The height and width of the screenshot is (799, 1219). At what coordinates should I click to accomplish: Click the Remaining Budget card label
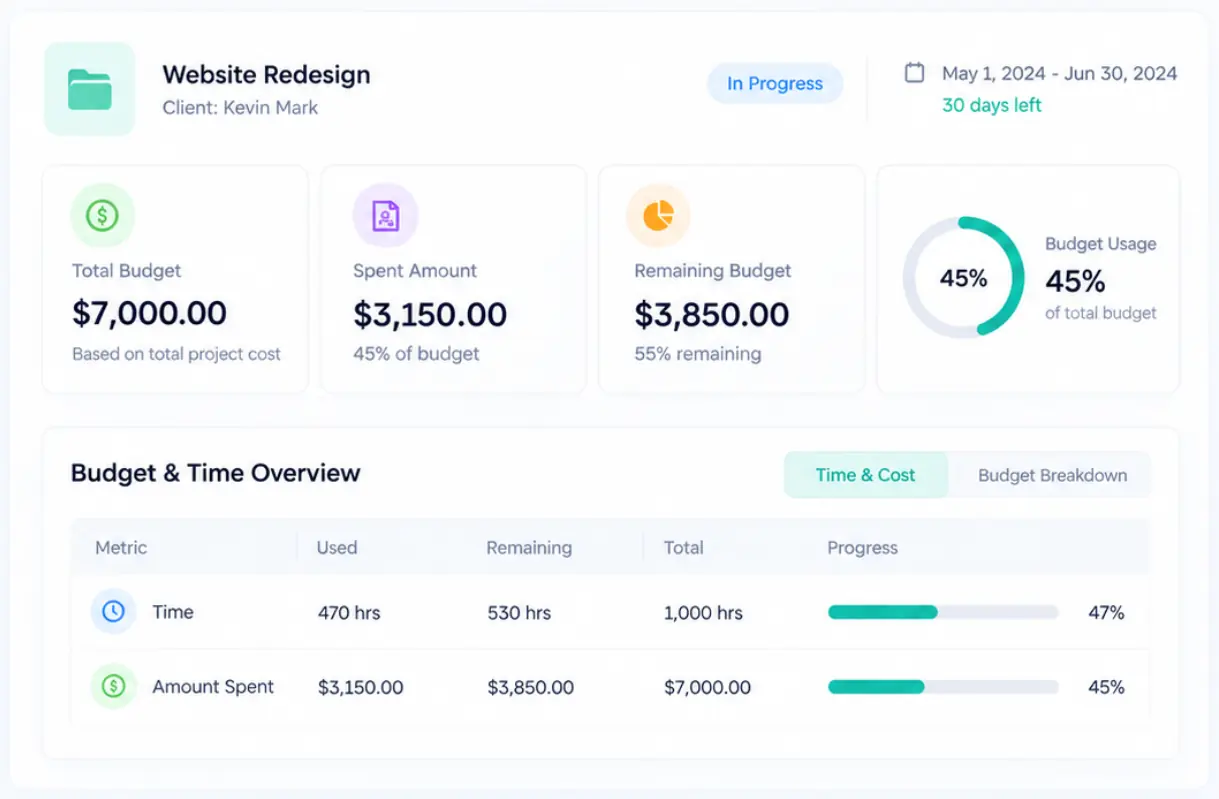713,271
